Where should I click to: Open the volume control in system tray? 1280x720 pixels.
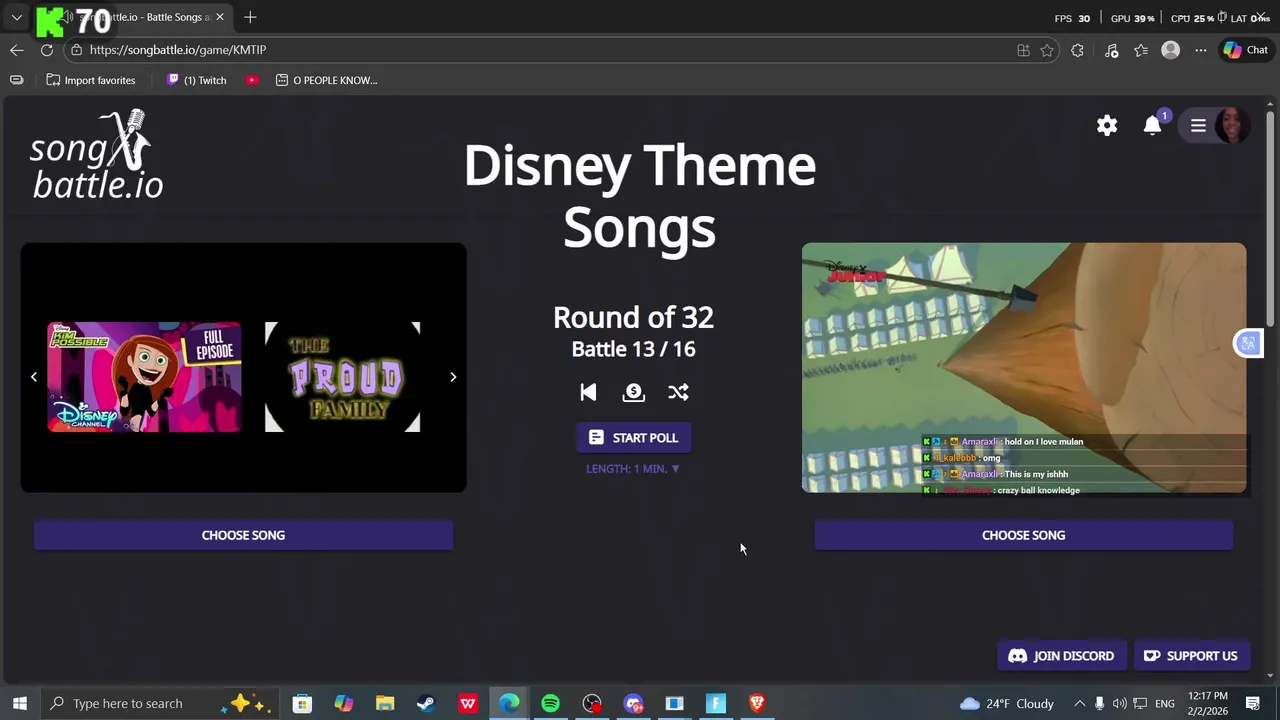click(x=1119, y=703)
